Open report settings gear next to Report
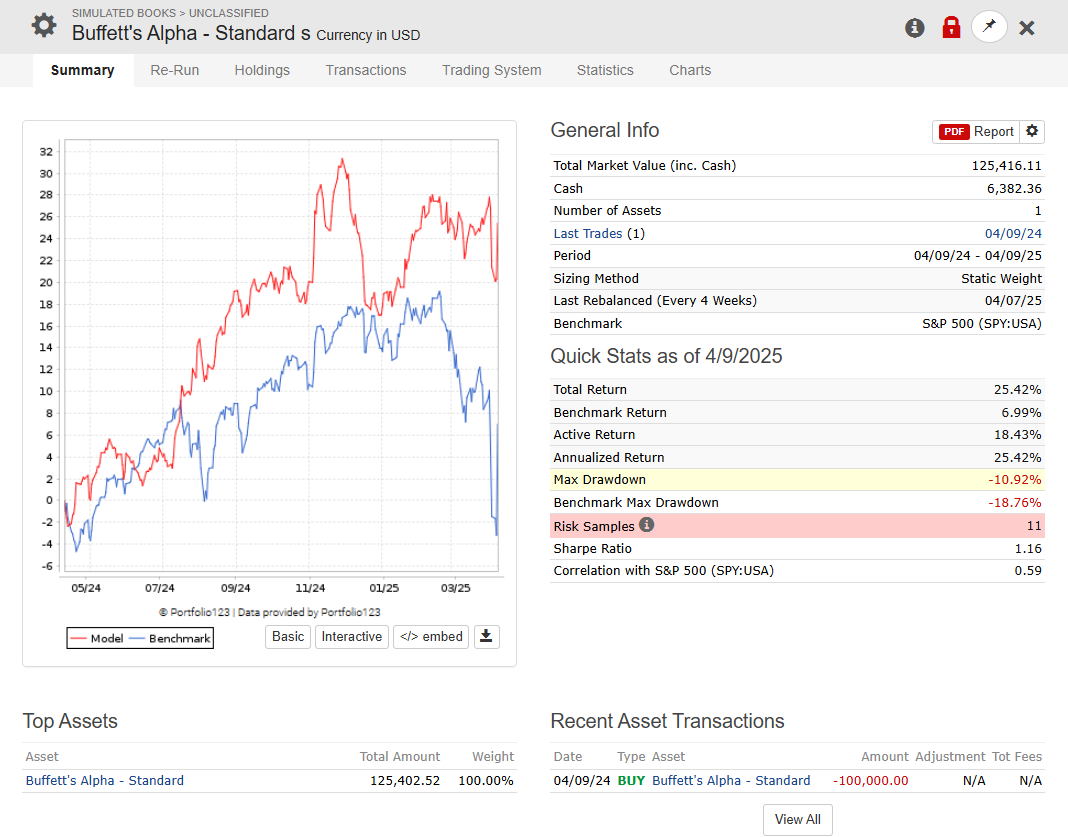The width and height of the screenshot is (1068, 837). point(1032,131)
